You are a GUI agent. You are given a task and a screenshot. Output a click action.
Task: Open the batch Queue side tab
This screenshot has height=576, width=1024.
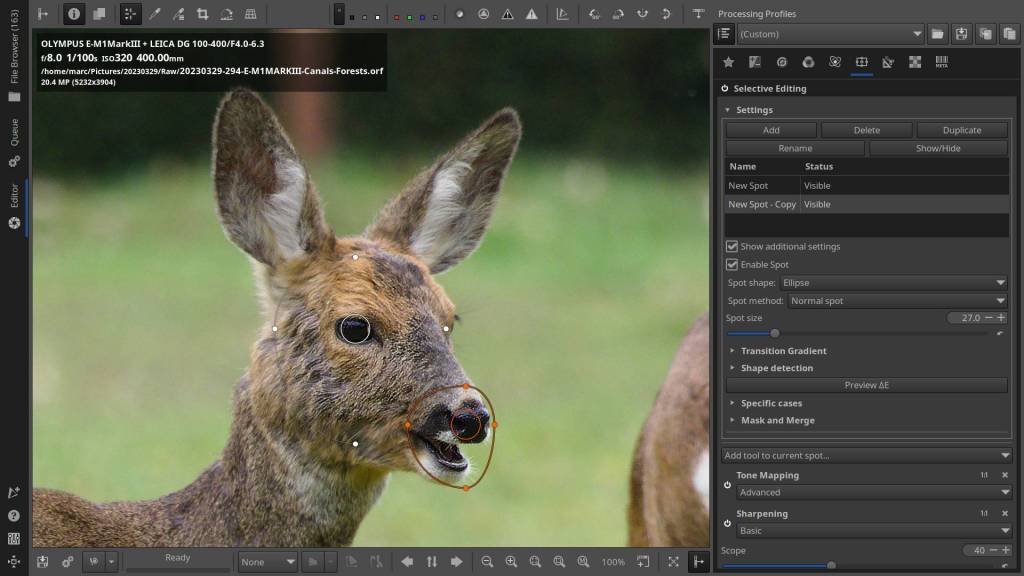(x=14, y=133)
